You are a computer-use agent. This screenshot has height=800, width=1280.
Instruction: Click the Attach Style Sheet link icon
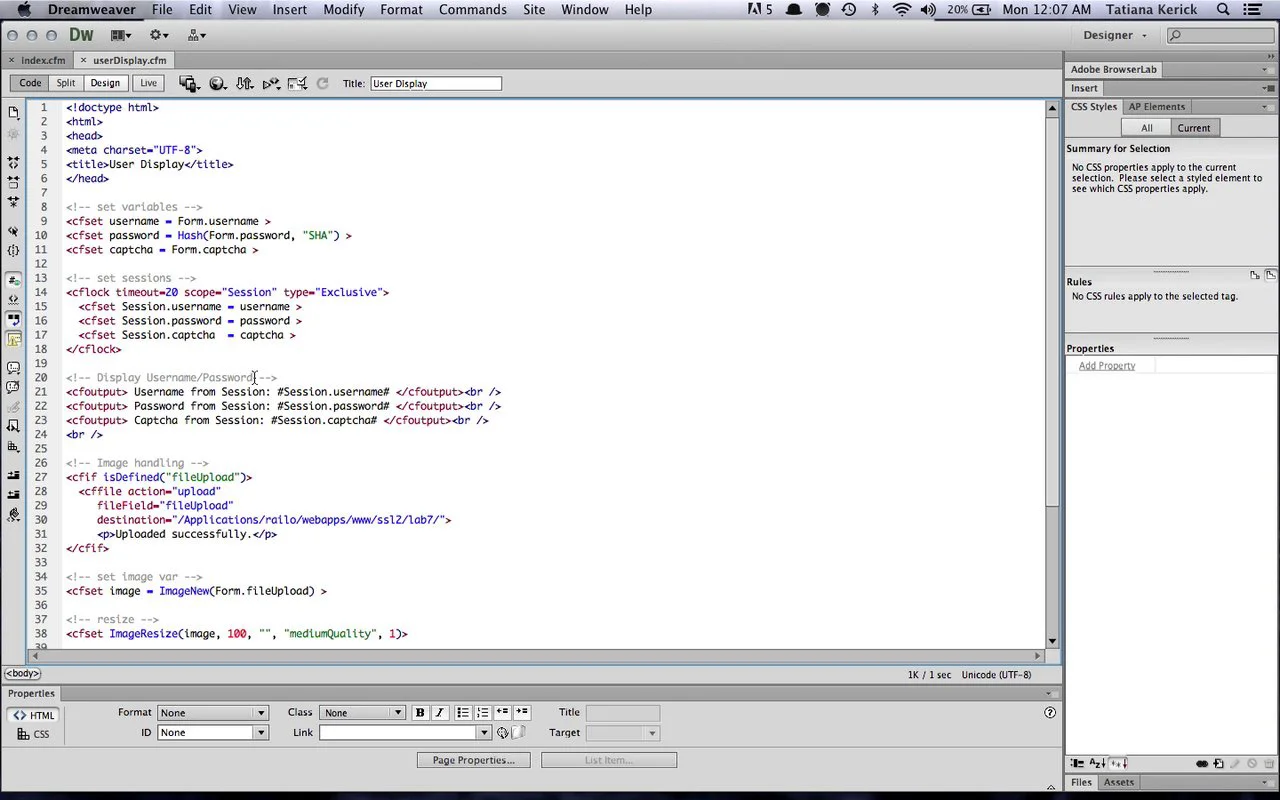(x=1202, y=764)
